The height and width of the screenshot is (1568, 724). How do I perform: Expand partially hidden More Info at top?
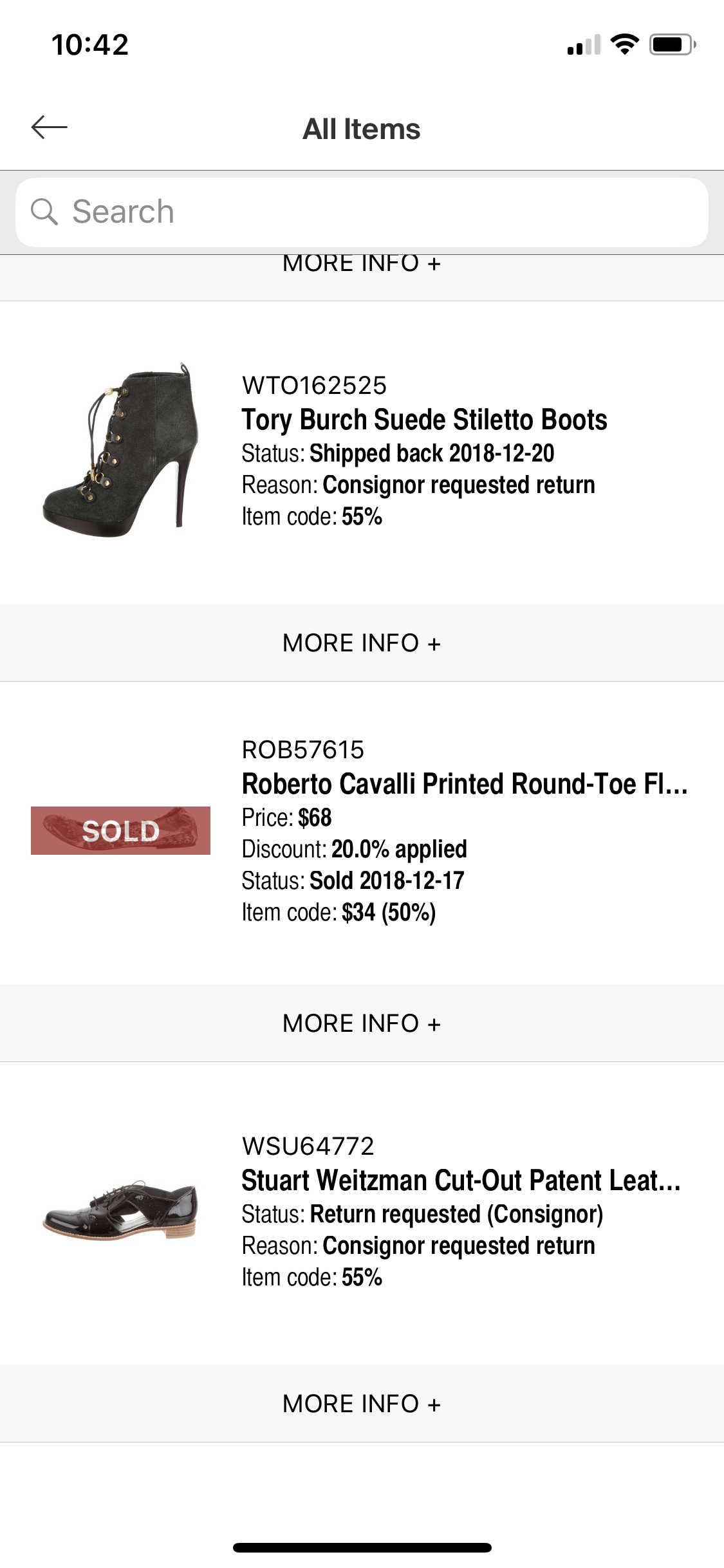click(362, 265)
